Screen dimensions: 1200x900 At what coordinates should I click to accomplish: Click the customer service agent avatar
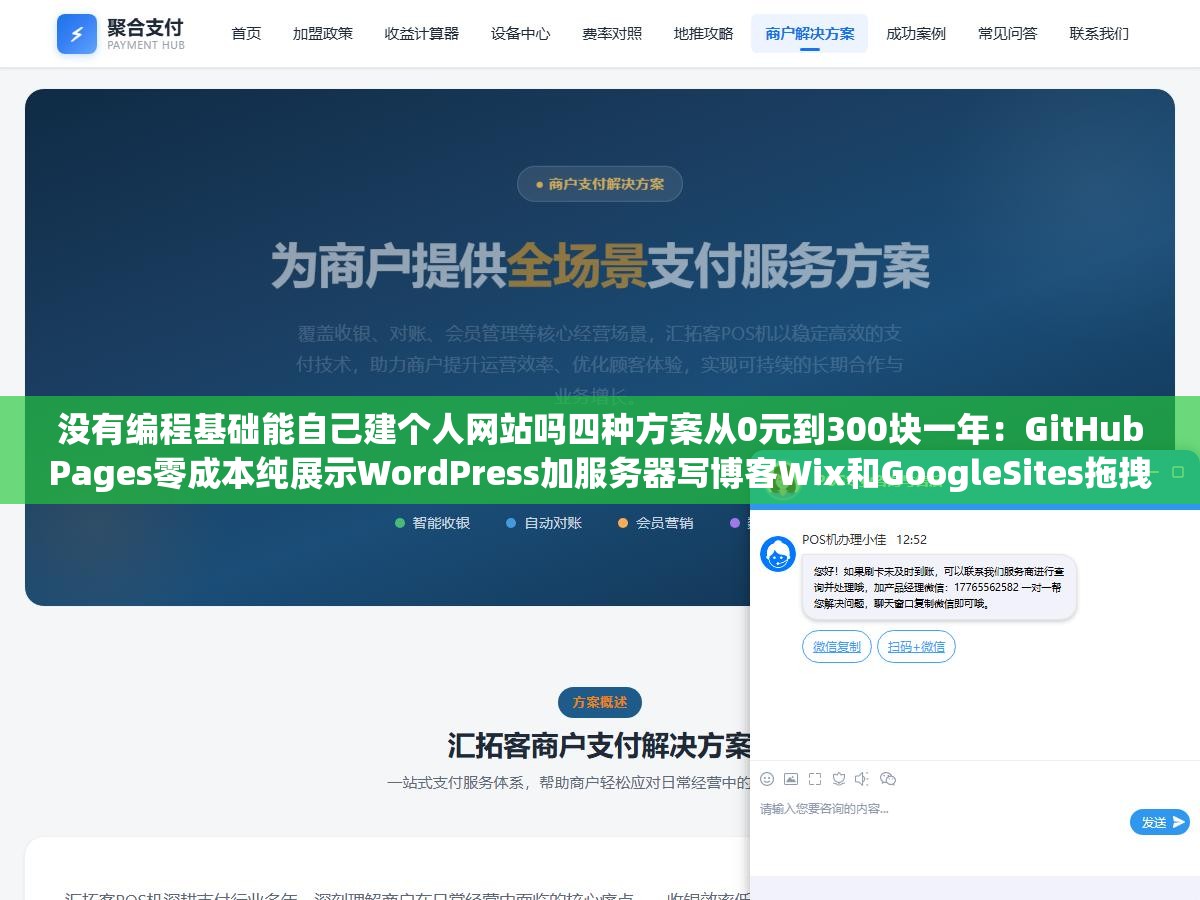tap(778, 554)
